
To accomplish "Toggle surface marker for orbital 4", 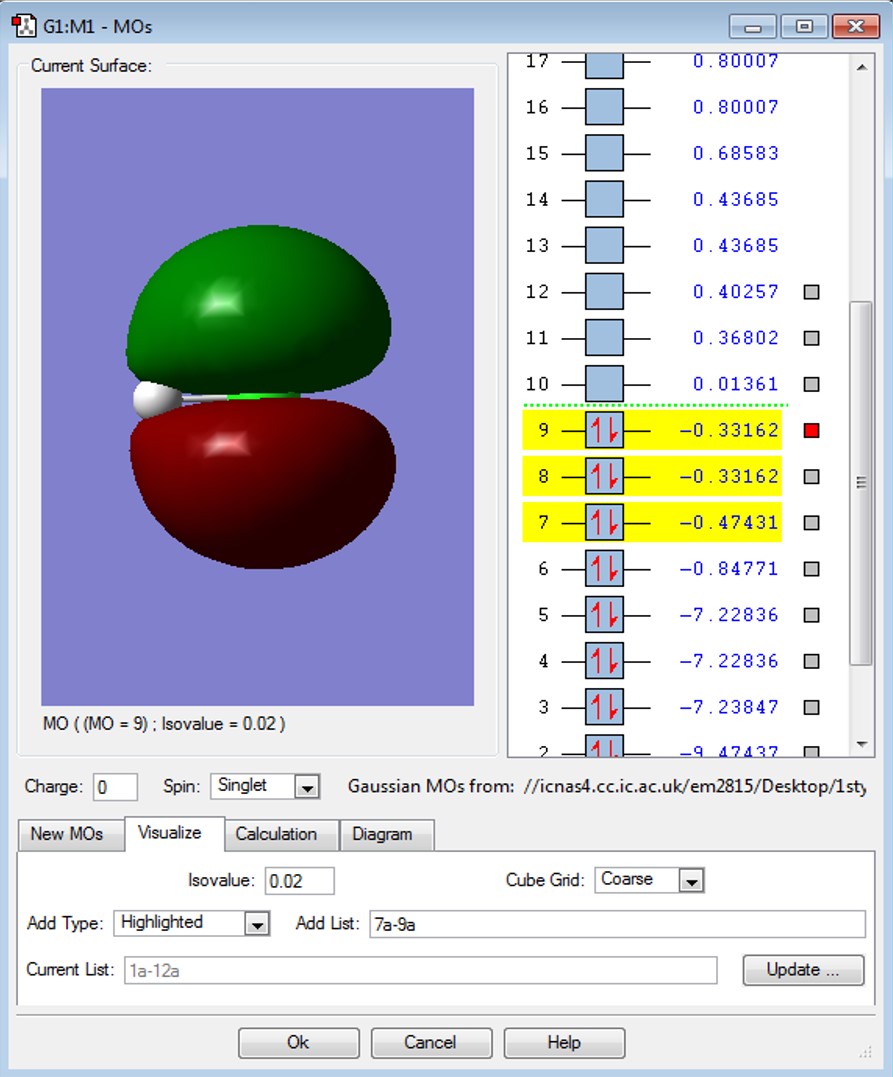I will (811, 661).
